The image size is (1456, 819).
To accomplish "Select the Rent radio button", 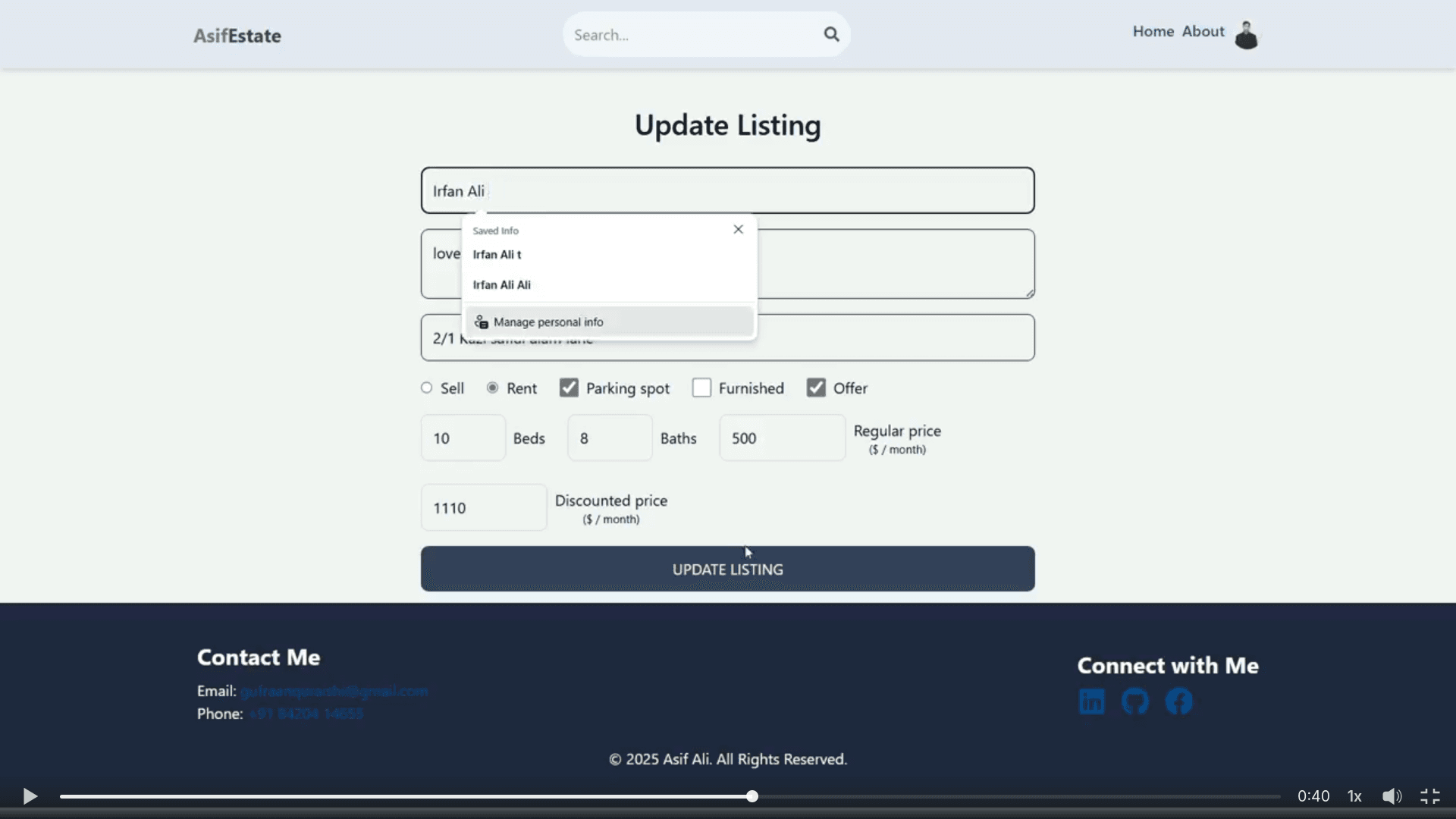I will pos(493,388).
